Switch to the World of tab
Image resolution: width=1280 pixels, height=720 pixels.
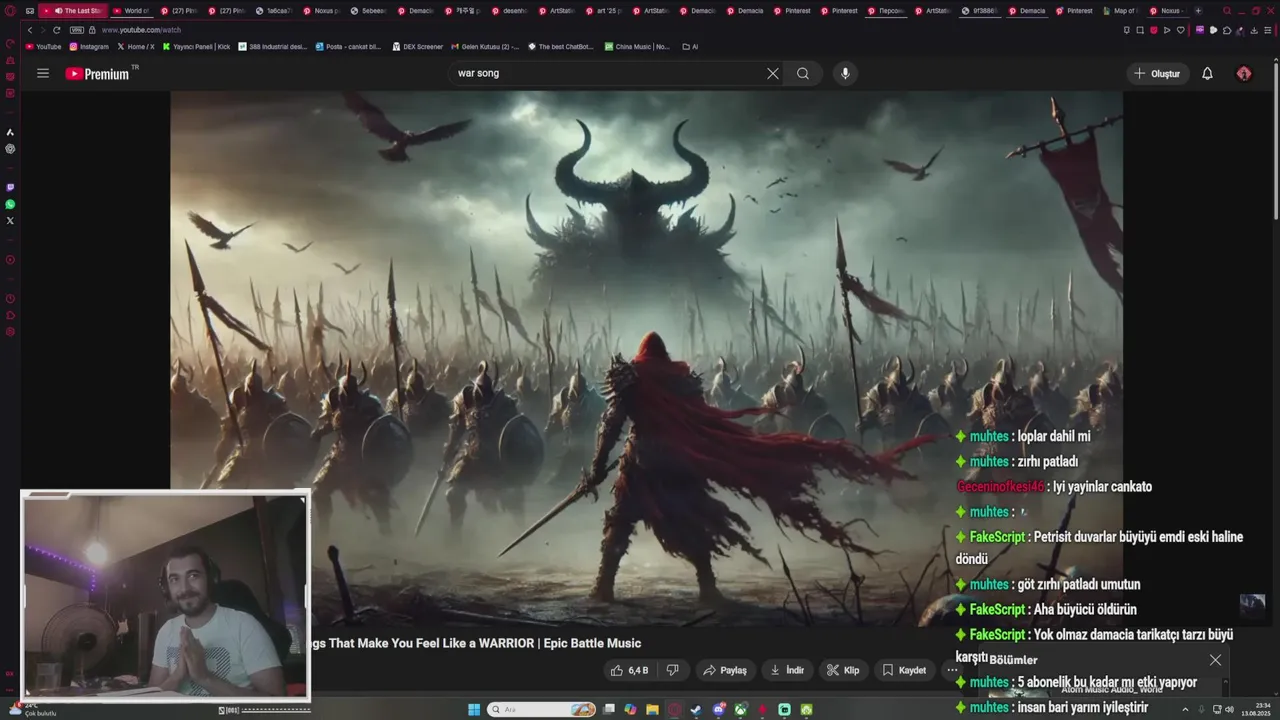pos(131,11)
